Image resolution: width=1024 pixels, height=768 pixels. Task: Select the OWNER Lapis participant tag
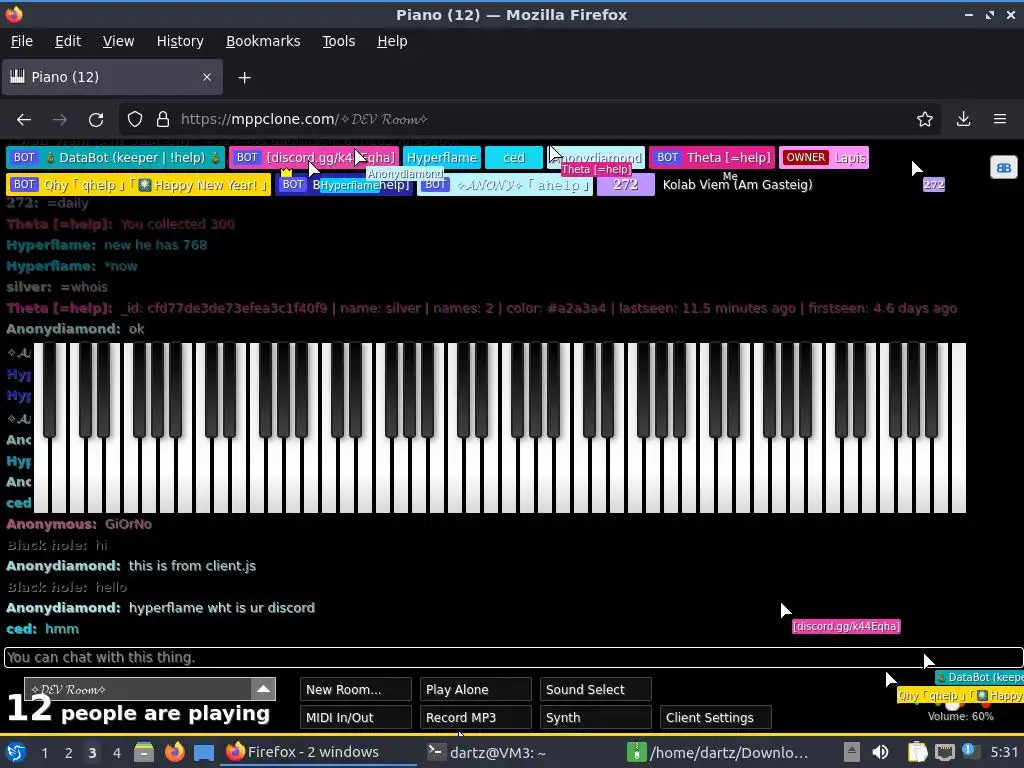[x=824, y=157]
